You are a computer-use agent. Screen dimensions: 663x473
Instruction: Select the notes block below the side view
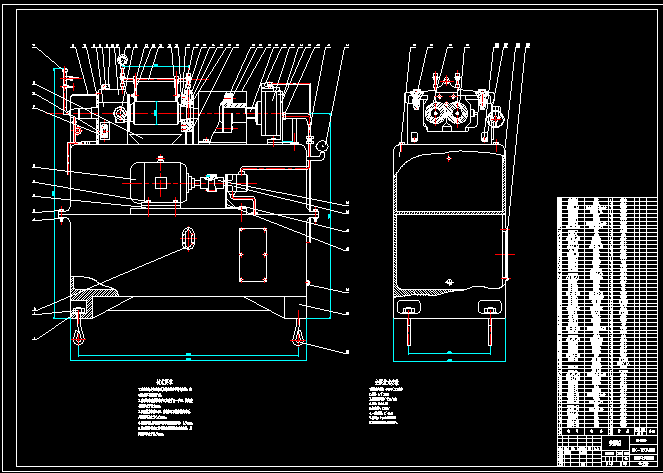(x=386, y=402)
